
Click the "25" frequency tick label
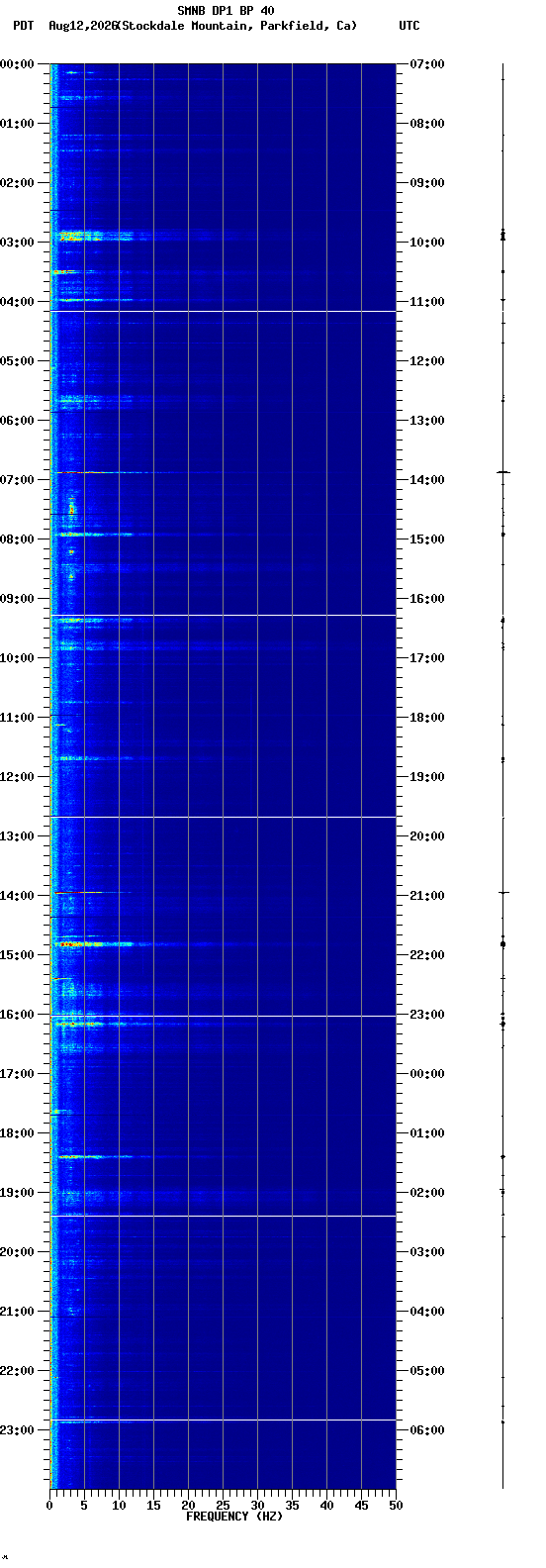[x=223, y=1506]
